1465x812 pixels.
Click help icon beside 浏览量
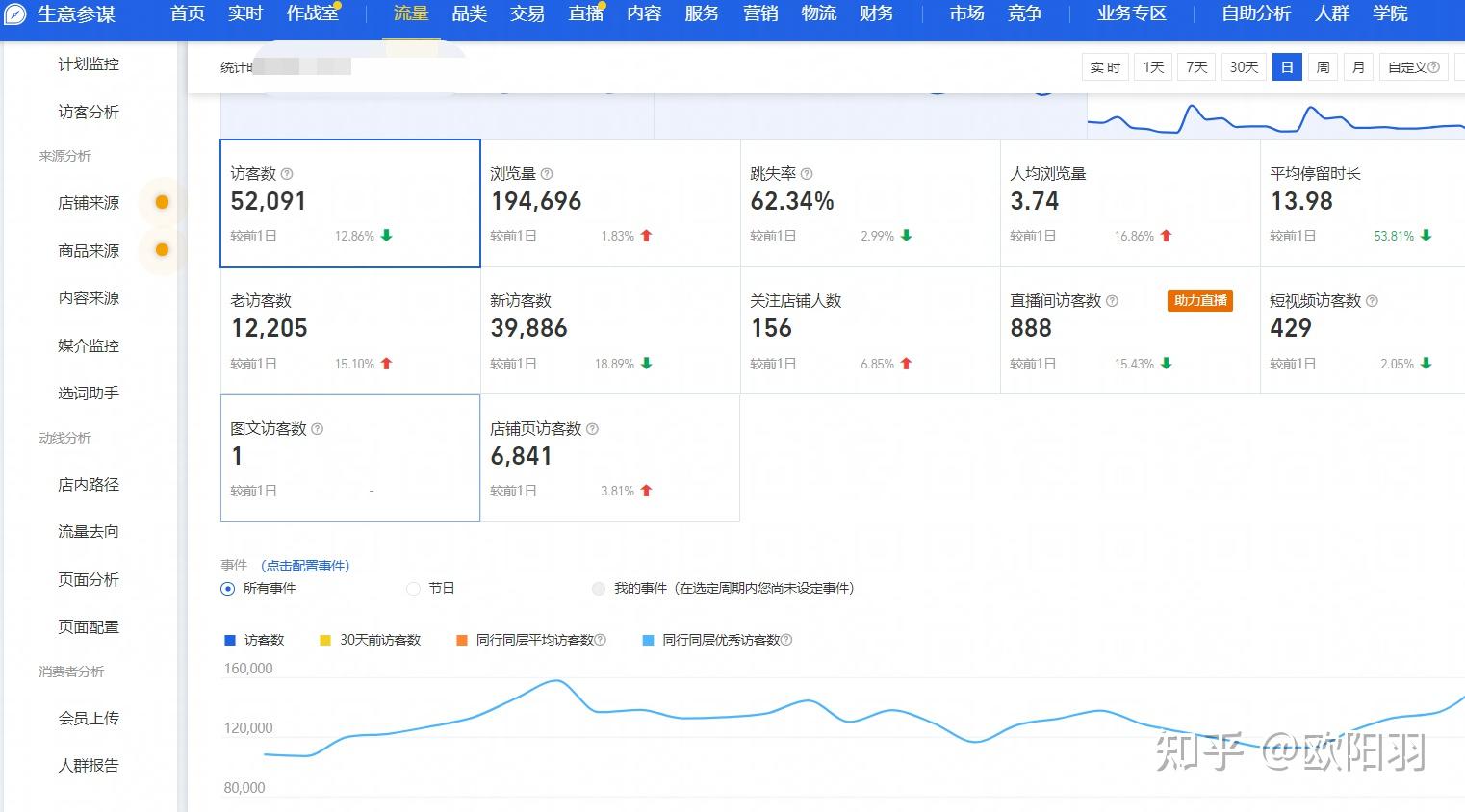pos(547,174)
